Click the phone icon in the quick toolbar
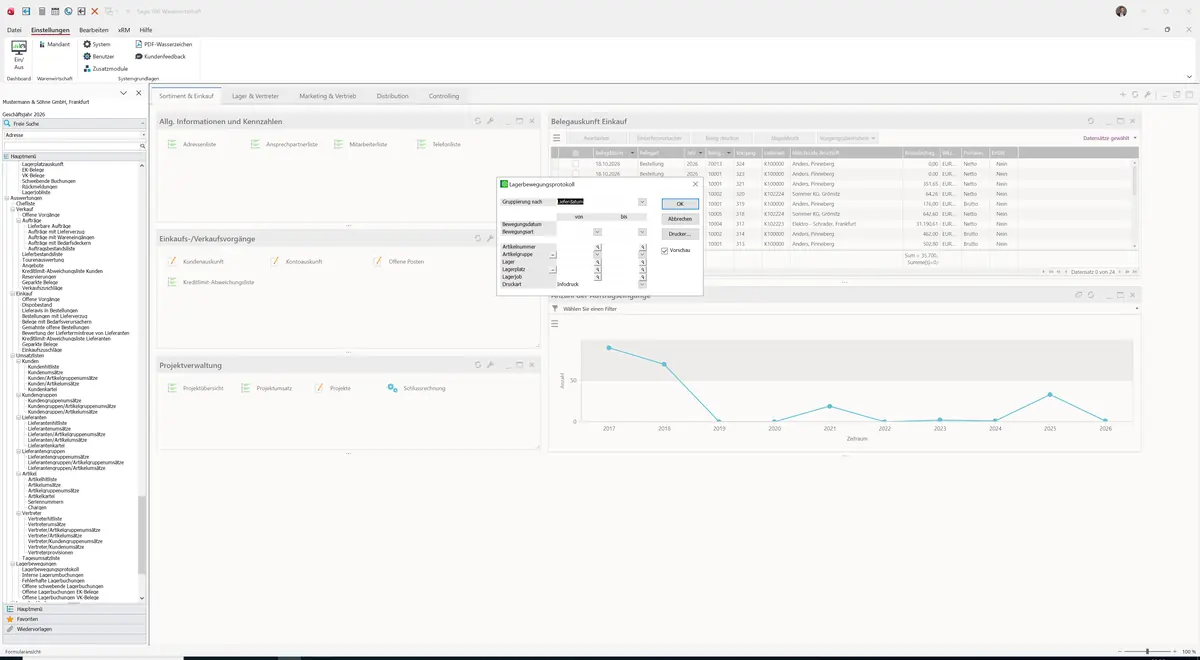The width and height of the screenshot is (1200, 660). [68, 11]
